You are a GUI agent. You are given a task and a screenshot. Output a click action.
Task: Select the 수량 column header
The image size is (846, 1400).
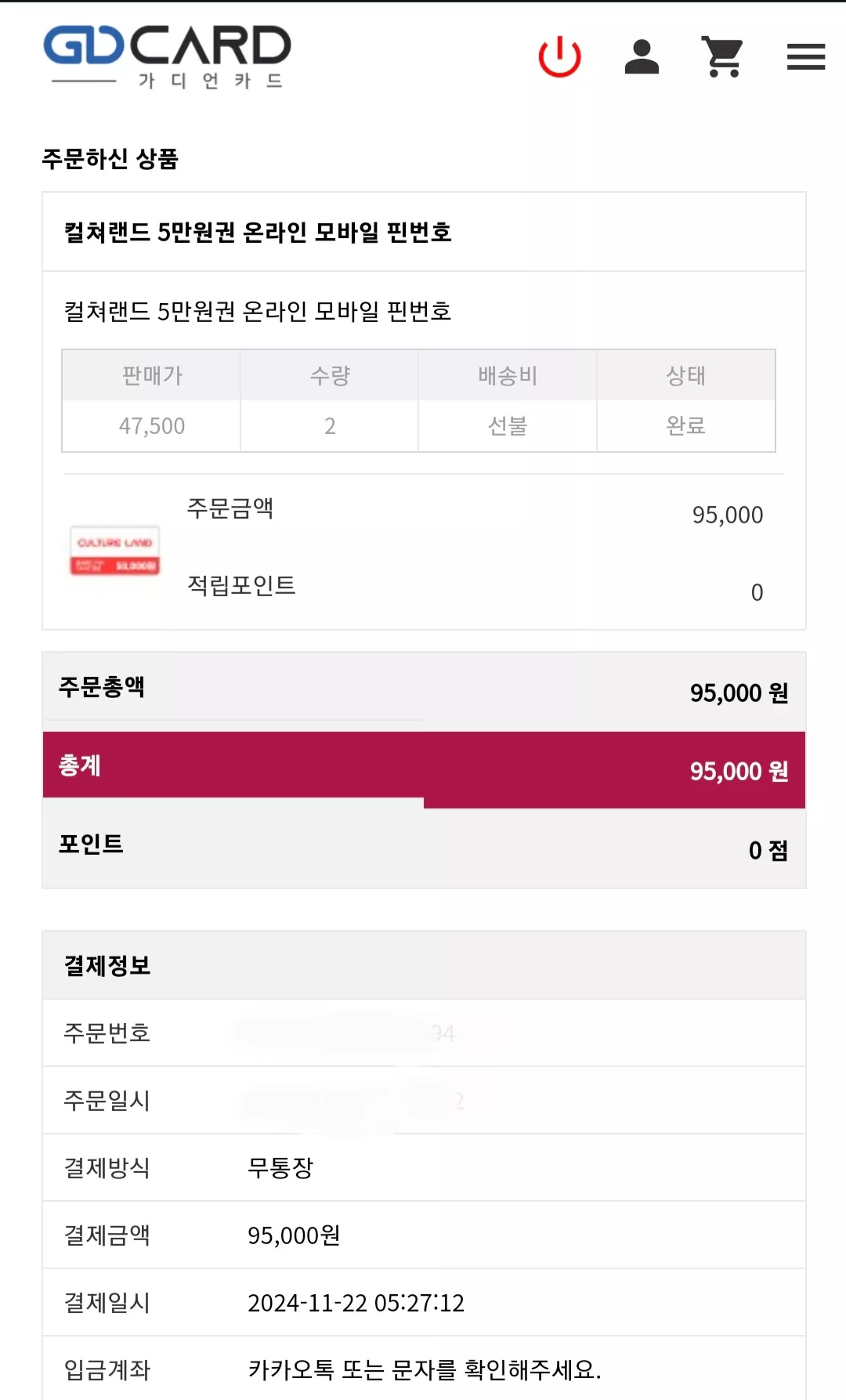(x=330, y=375)
